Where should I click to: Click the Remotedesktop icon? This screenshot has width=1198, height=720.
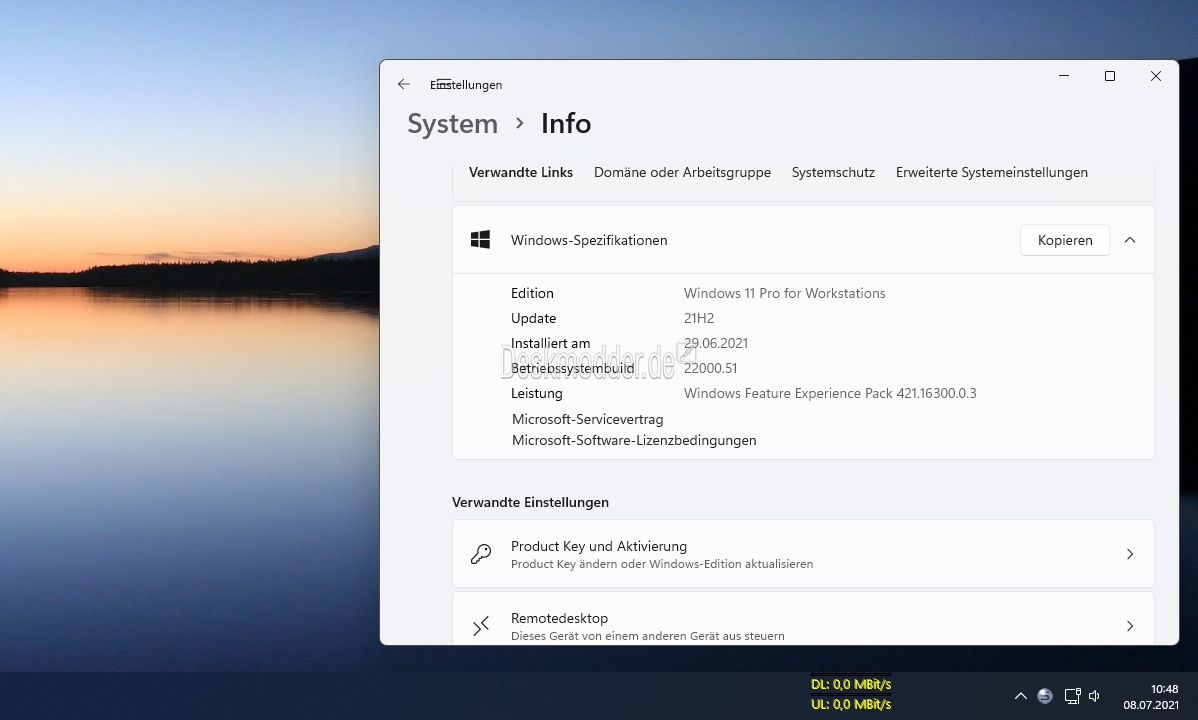[x=481, y=626]
